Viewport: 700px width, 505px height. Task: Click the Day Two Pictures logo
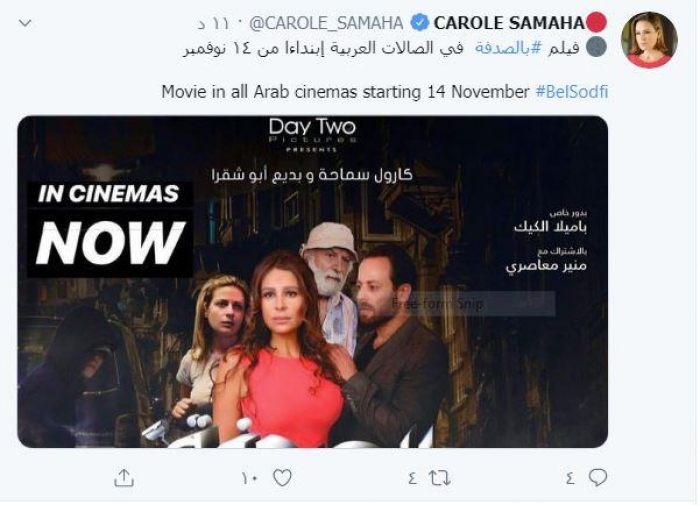(312, 134)
